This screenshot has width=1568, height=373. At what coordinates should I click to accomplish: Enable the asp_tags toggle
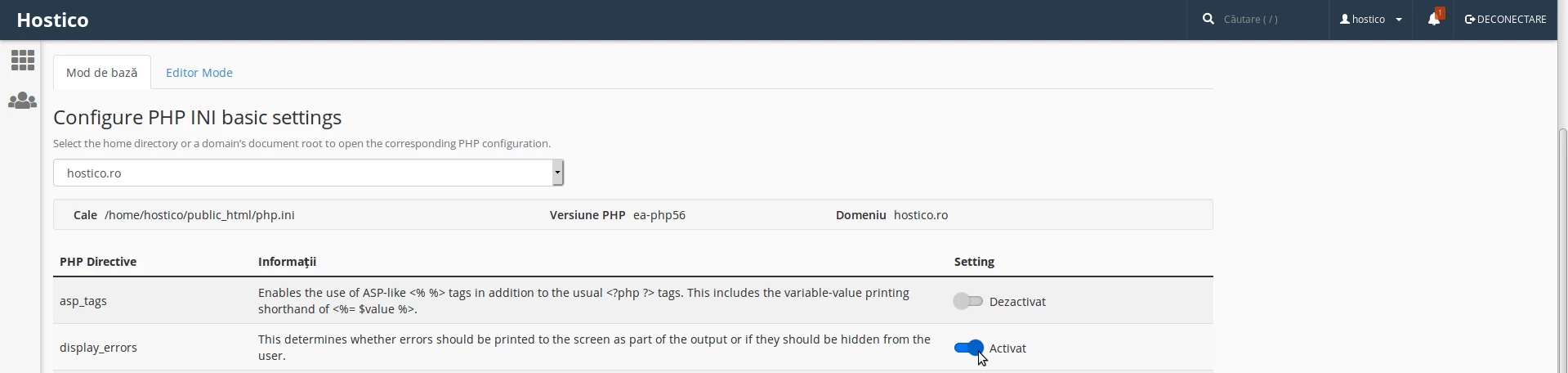(x=967, y=301)
